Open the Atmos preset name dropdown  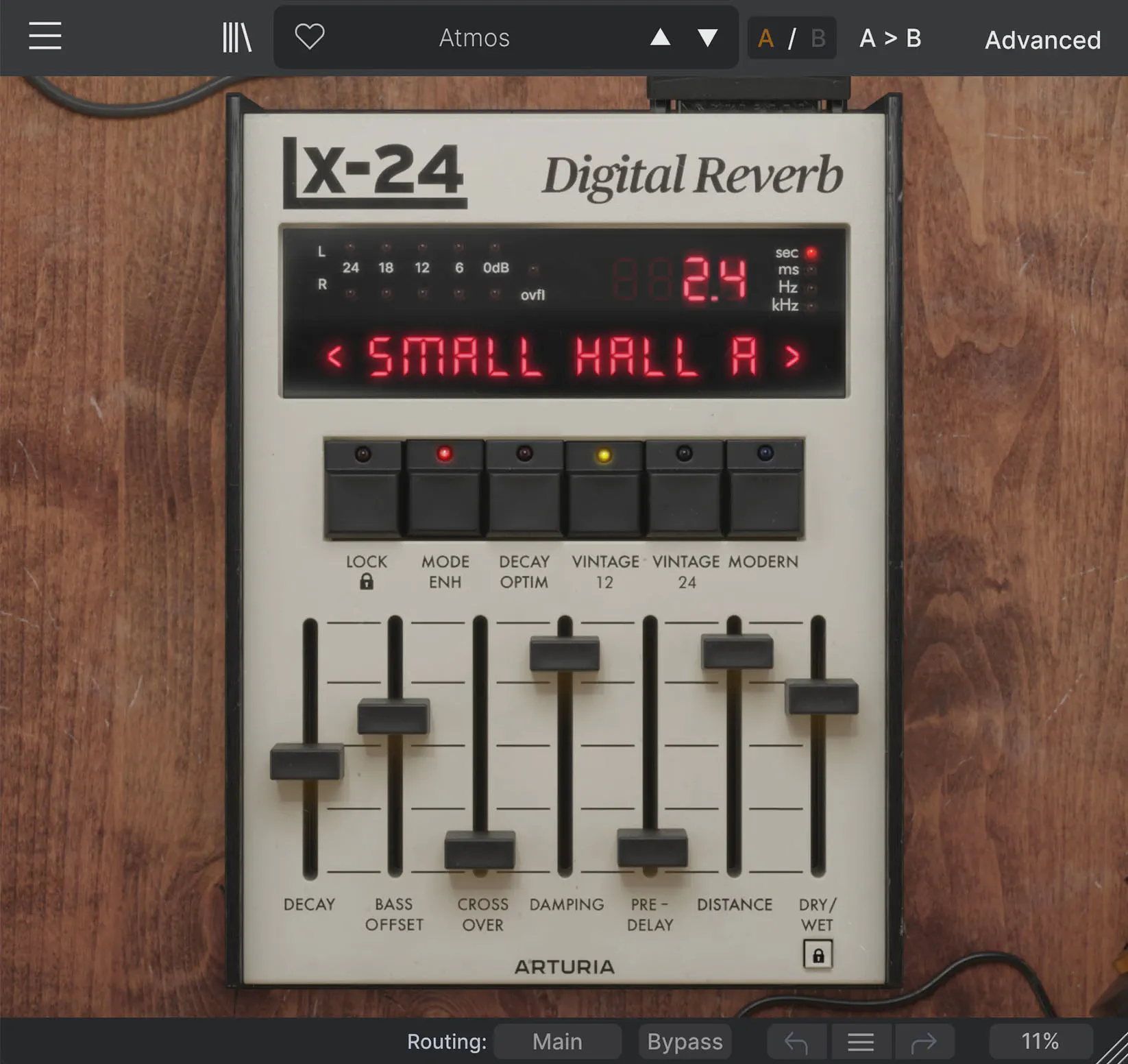click(474, 38)
